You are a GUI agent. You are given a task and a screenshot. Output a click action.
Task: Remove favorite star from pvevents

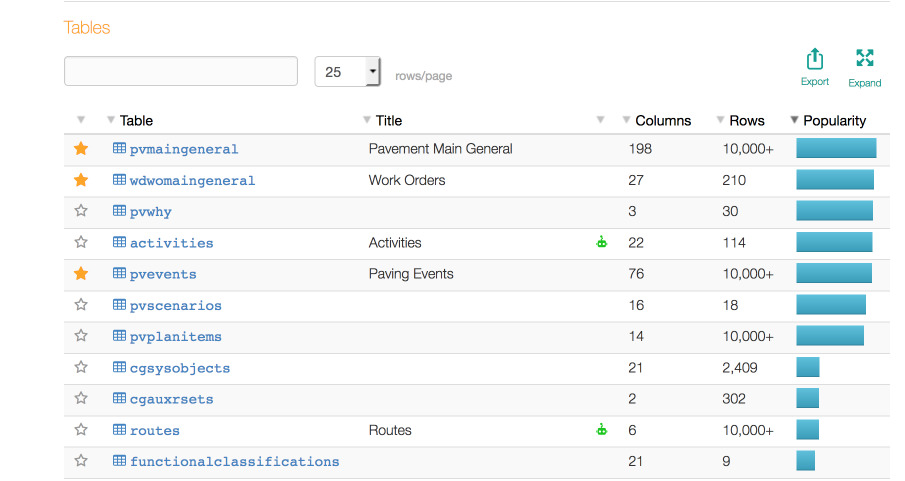click(81, 274)
